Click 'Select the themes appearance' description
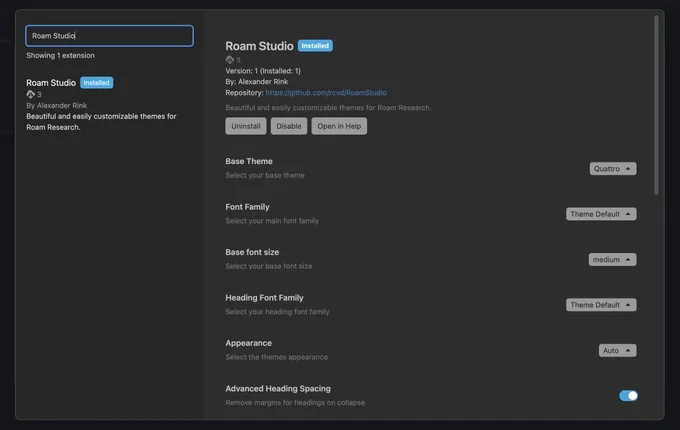The image size is (680, 430). 277,357
